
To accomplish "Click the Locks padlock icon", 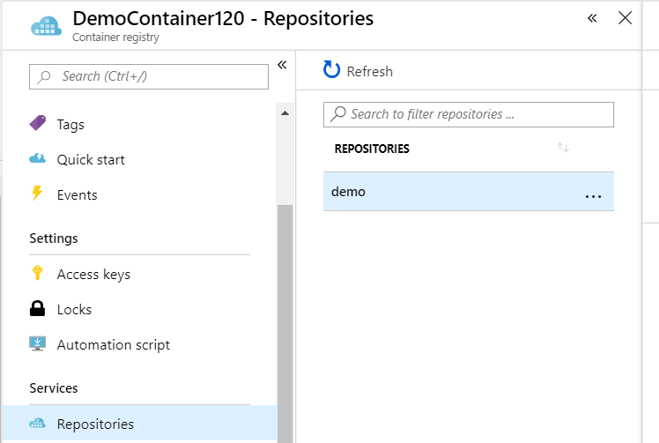I will (x=37, y=308).
